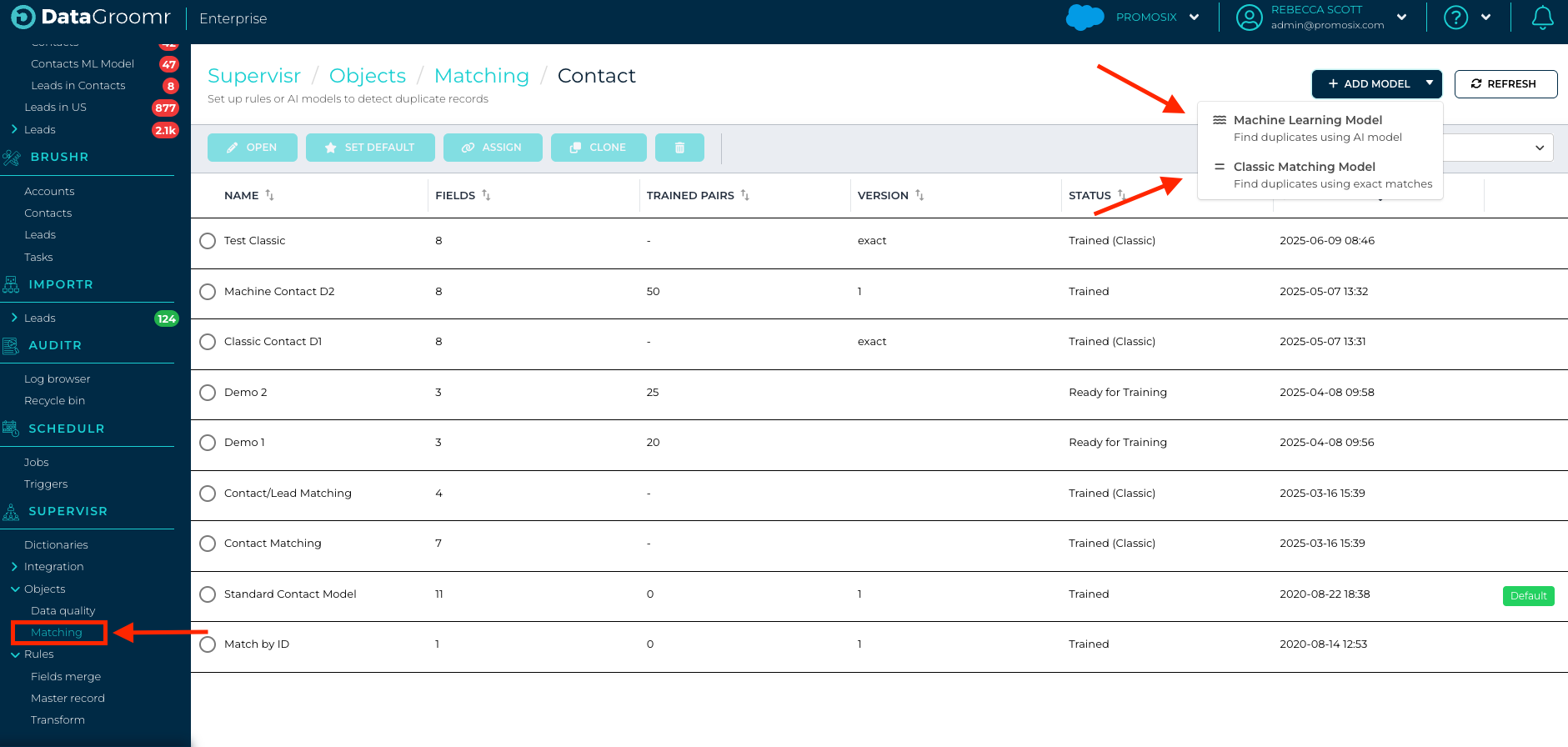Click the Auditr section icon
The width and height of the screenshot is (1568, 747).
pyautogui.click(x=11, y=346)
